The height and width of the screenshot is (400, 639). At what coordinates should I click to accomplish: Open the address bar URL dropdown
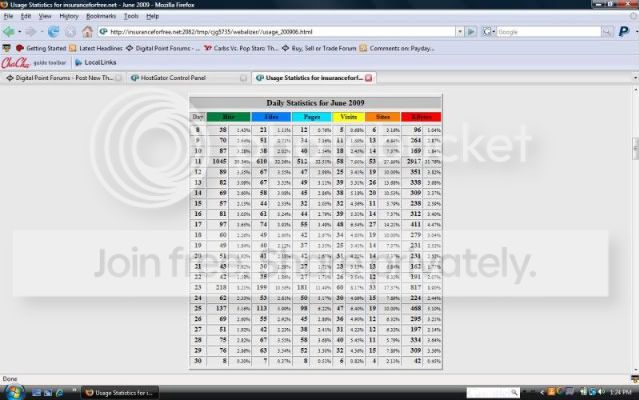460,32
